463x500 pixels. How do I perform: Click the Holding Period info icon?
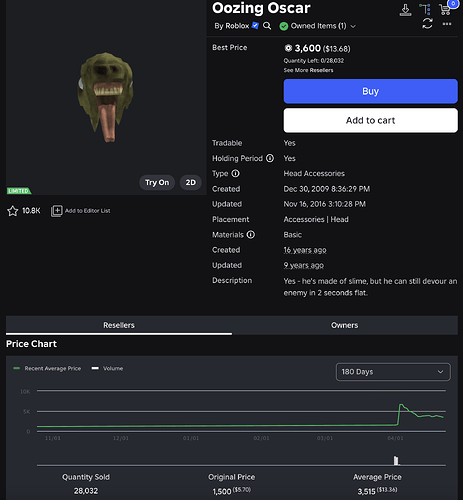coord(270,158)
